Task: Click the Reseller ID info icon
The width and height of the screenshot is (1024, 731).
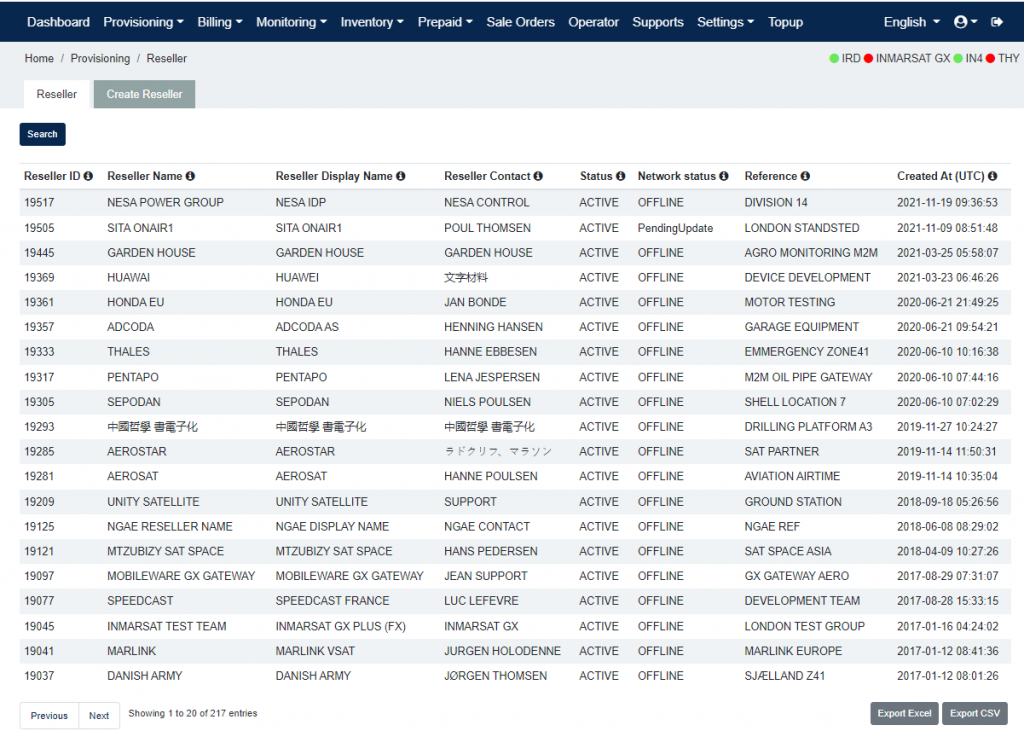Action: (88, 176)
